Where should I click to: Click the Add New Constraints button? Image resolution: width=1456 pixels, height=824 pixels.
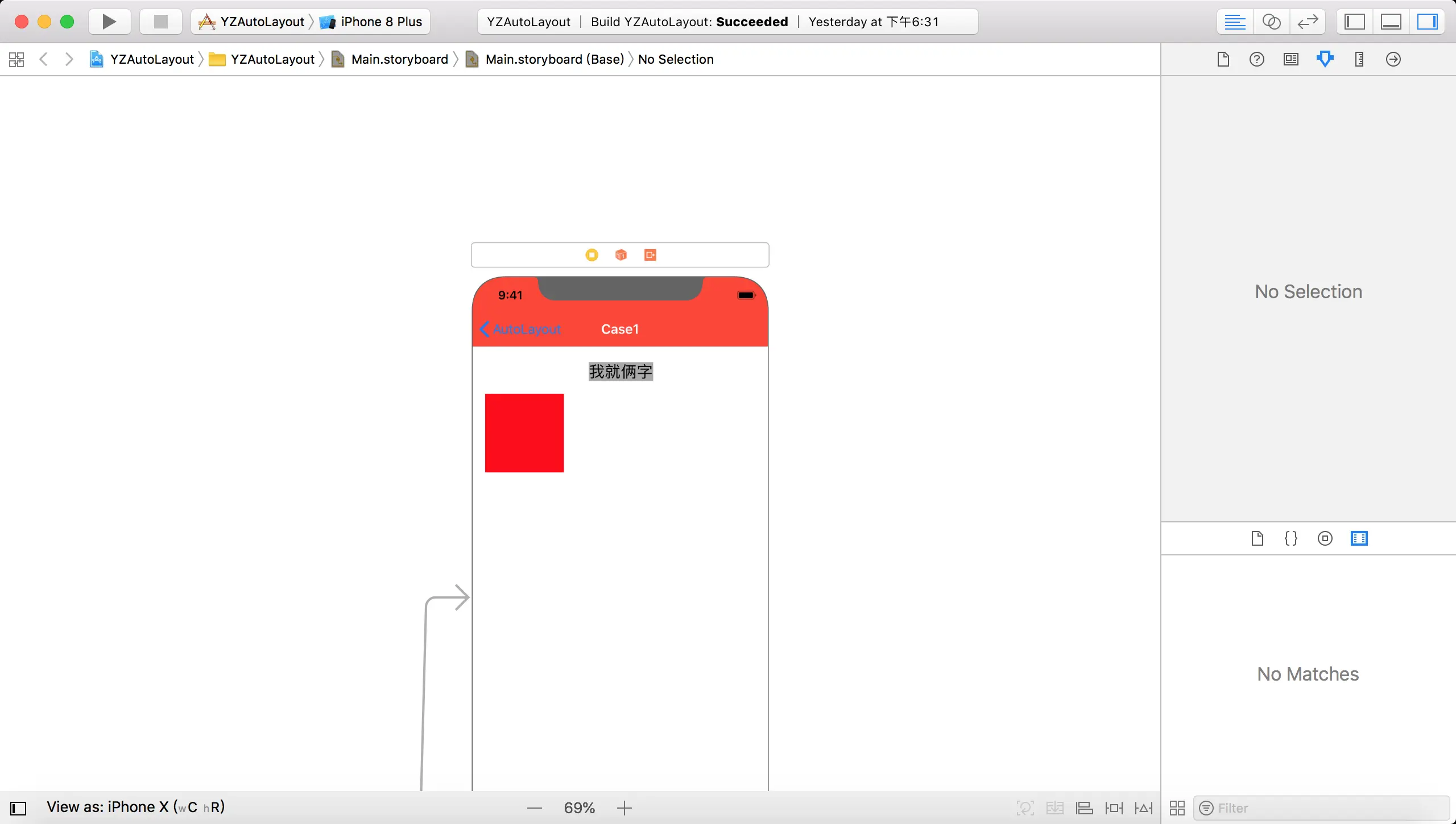pos(1114,808)
